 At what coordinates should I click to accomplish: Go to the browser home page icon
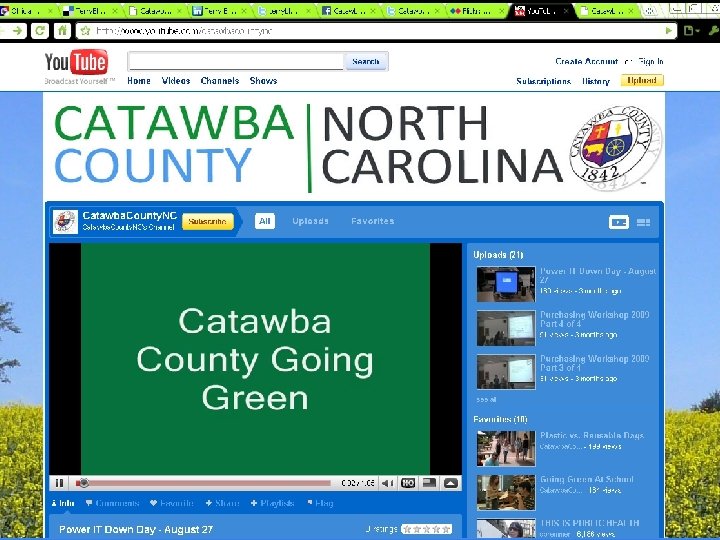point(62,30)
